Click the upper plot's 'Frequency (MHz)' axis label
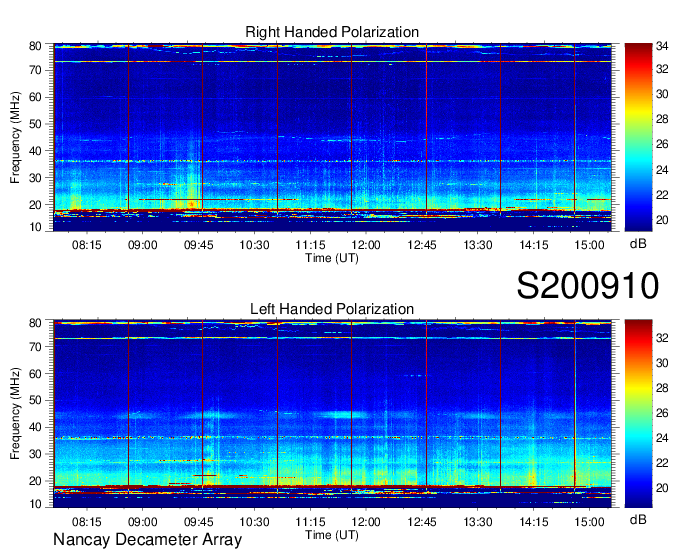 pos(15,137)
